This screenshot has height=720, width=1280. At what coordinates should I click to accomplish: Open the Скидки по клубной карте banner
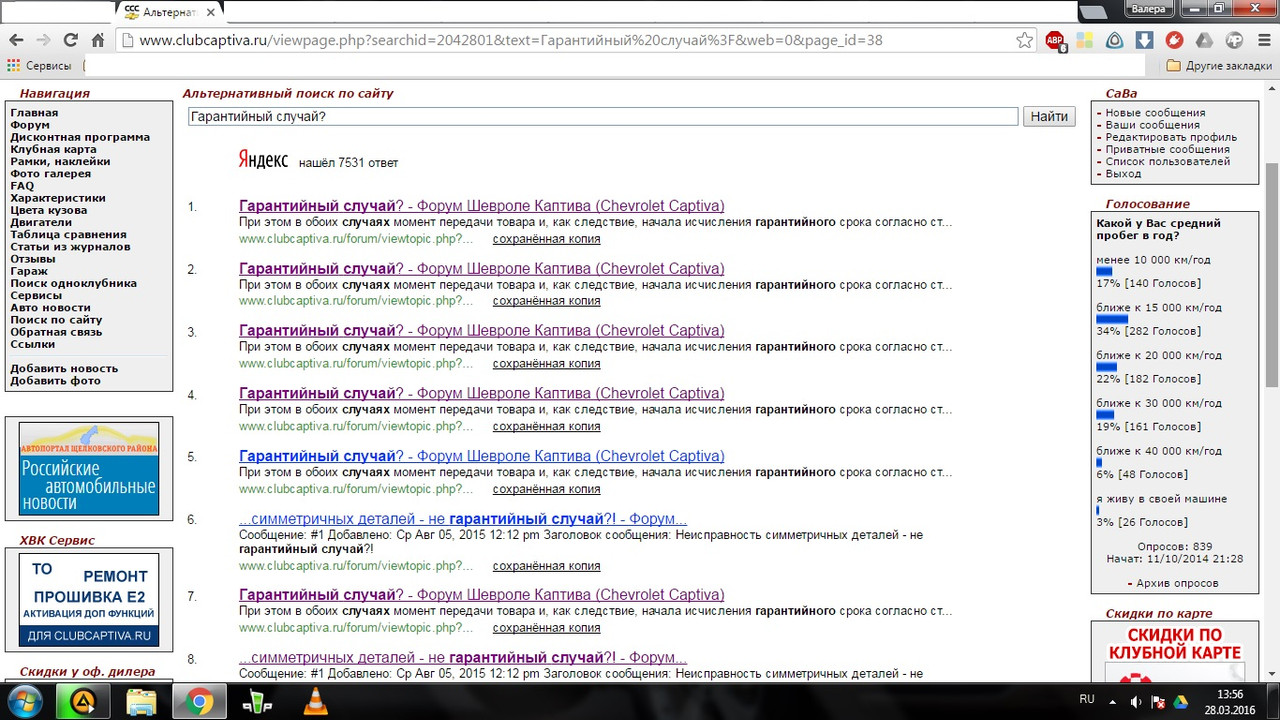point(1175,653)
